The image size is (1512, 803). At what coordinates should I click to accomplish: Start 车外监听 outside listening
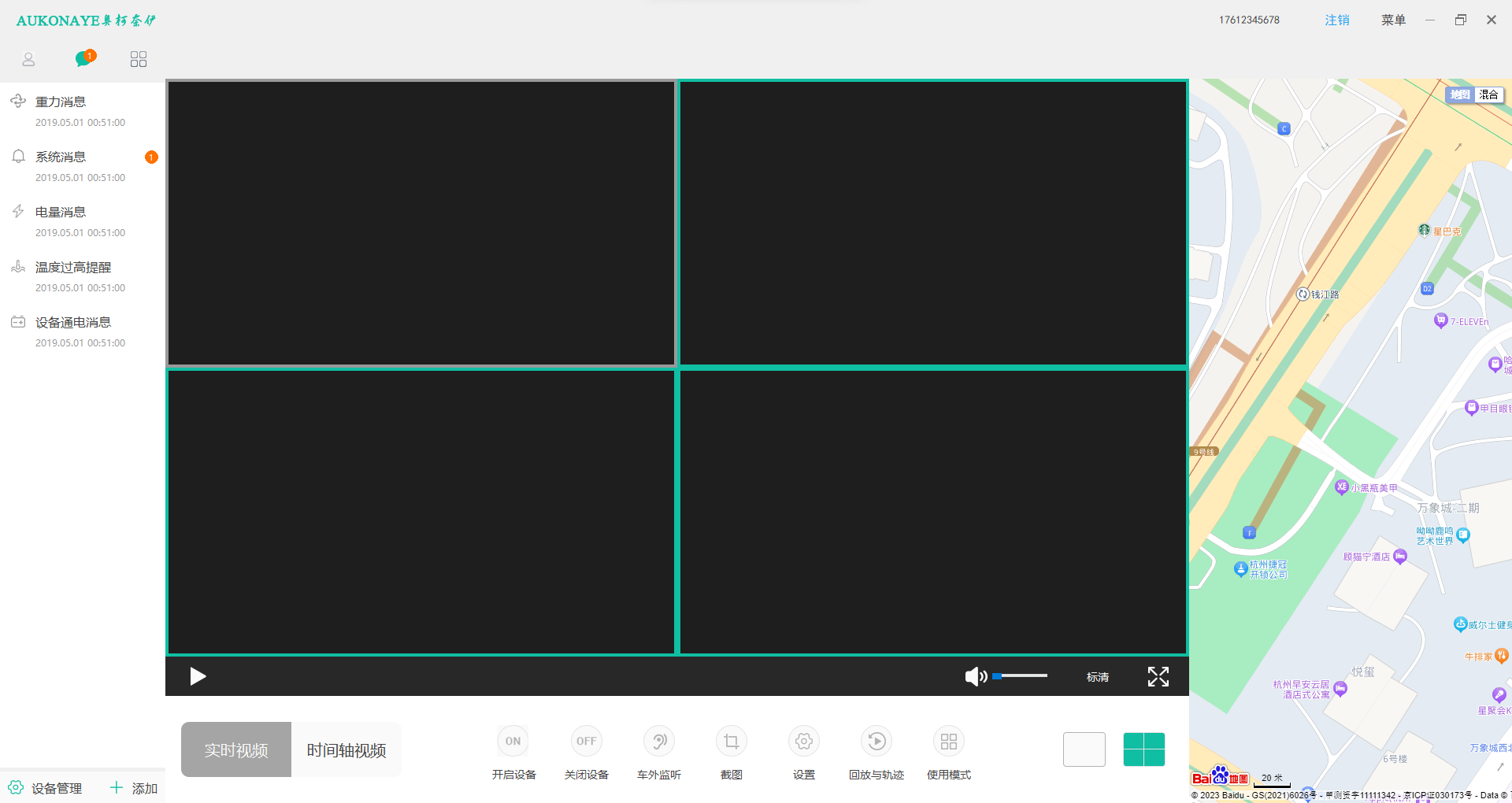click(659, 741)
